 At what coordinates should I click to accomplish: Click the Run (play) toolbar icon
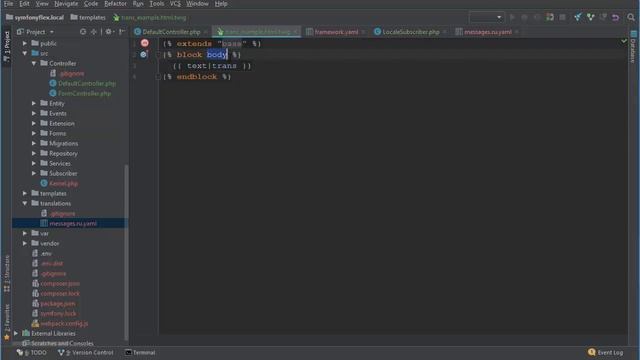(x=512, y=18)
